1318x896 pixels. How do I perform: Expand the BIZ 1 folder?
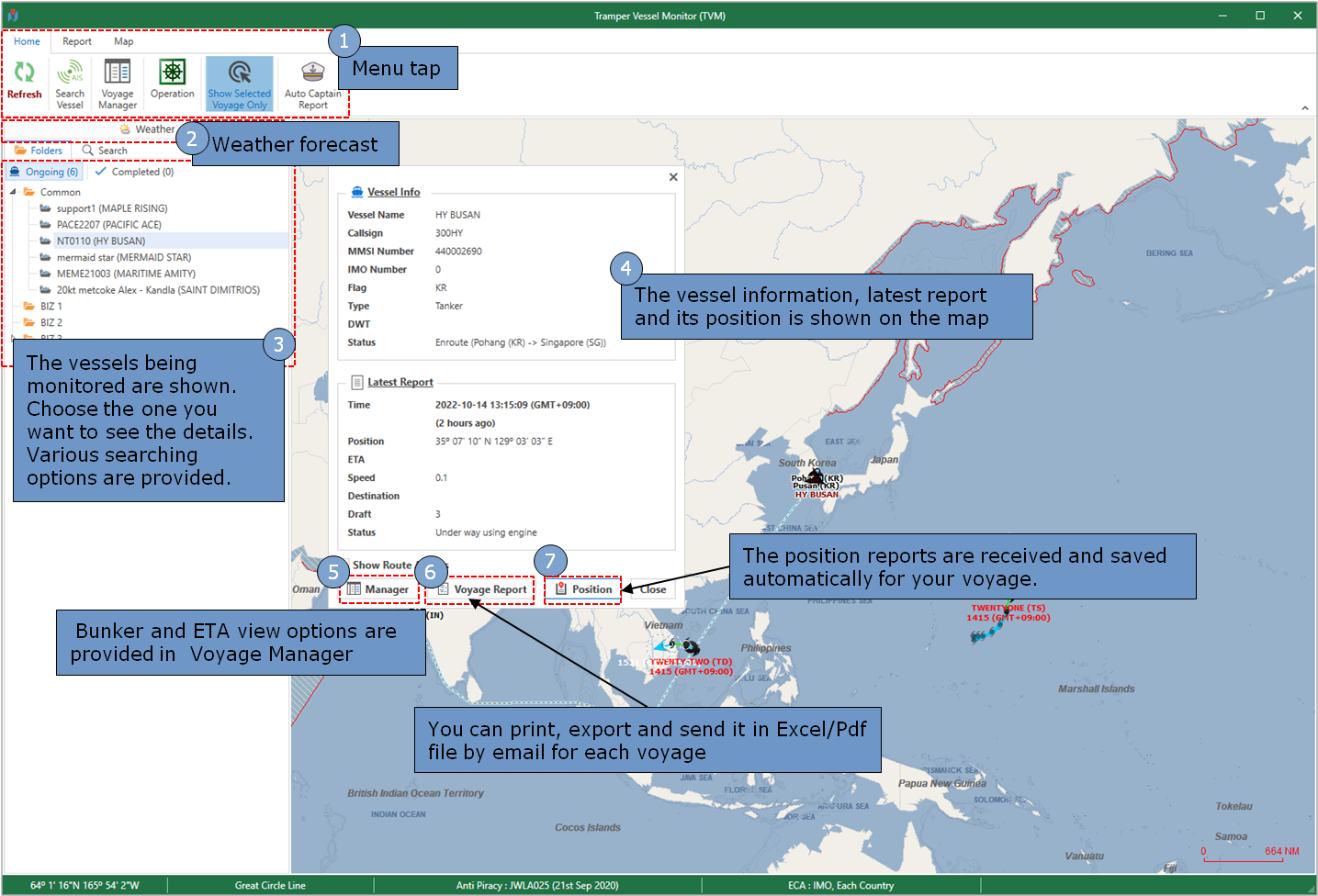tap(51, 307)
